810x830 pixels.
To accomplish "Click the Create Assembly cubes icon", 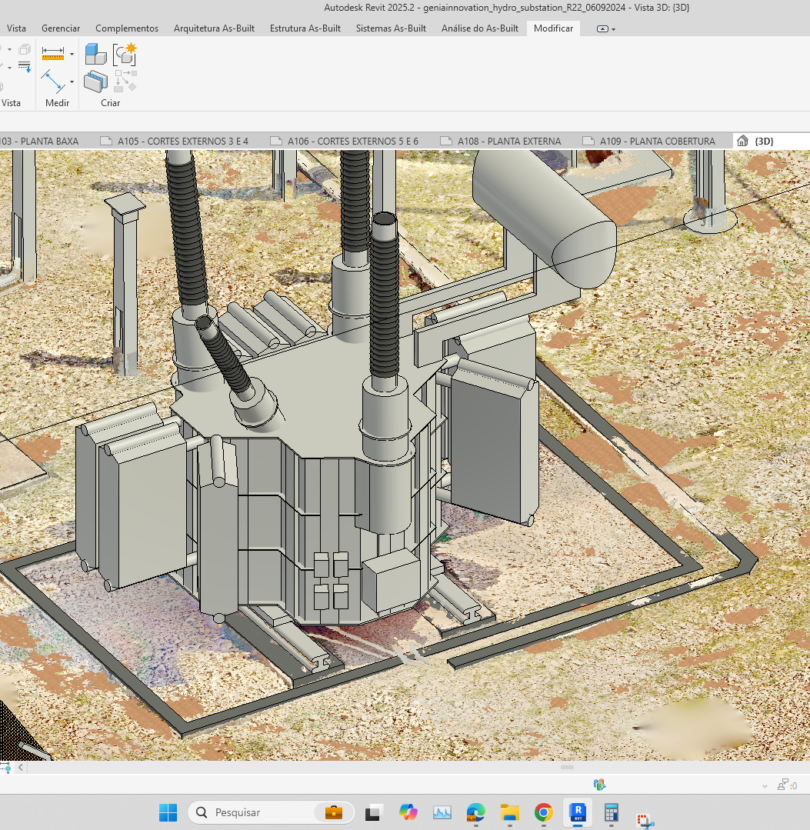I will [x=95, y=55].
